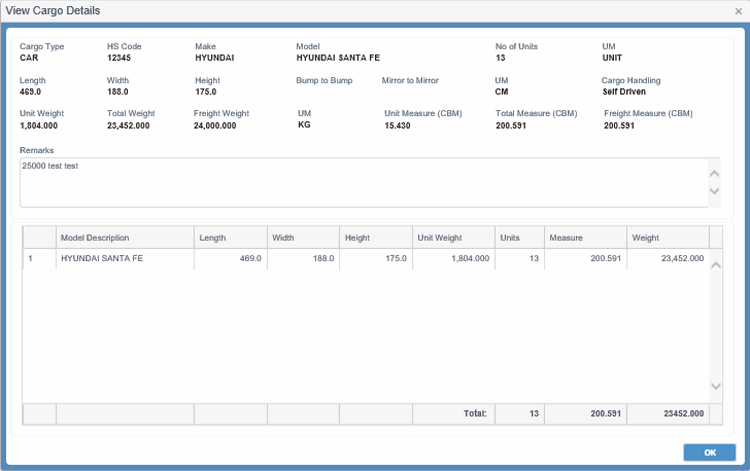Close the View Cargo Details dialog
The height and width of the screenshot is (471, 750).
pyautogui.click(x=738, y=11)
